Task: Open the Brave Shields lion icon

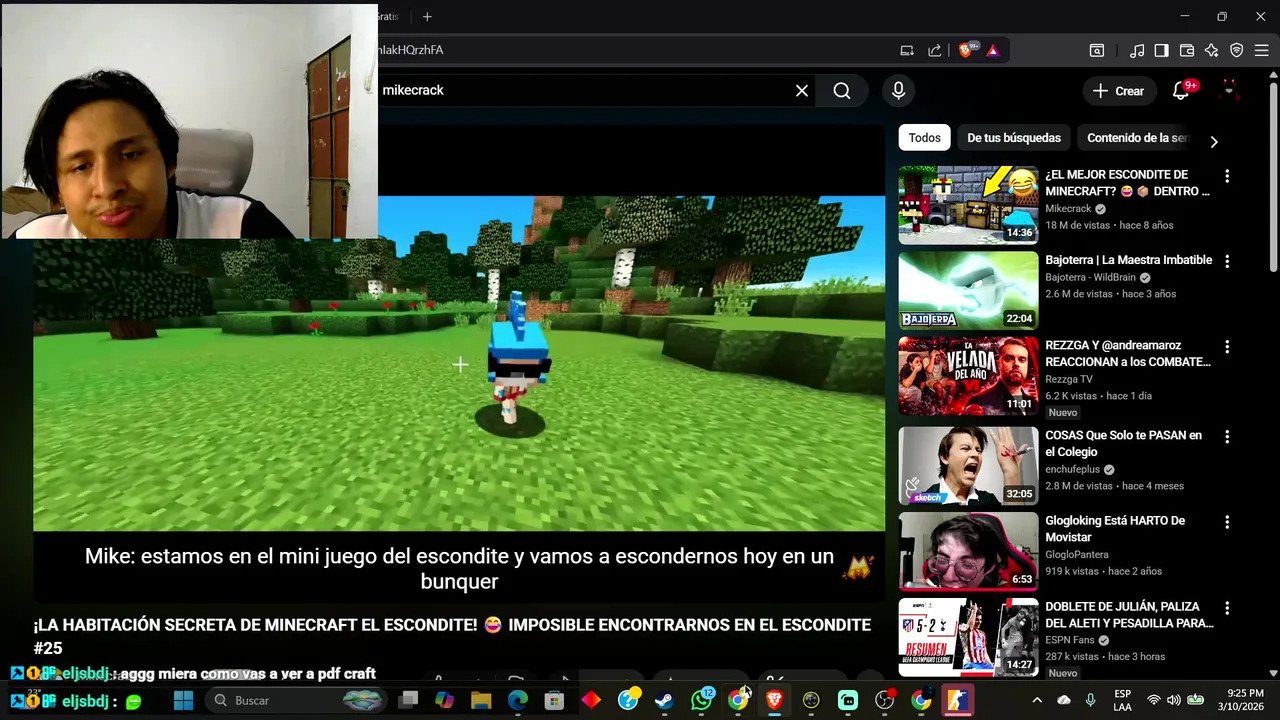Action: point(966,50)
